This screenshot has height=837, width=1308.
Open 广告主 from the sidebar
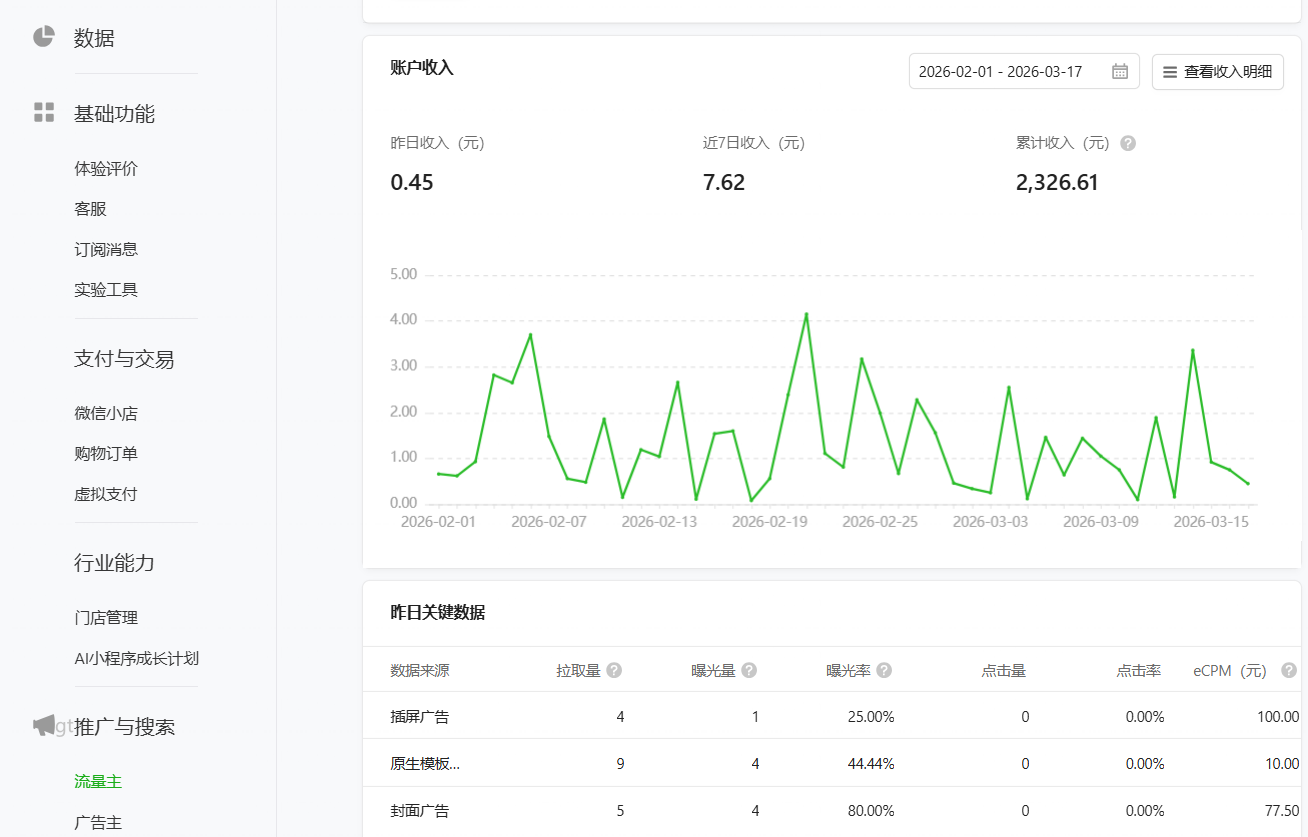click(97, 820)
